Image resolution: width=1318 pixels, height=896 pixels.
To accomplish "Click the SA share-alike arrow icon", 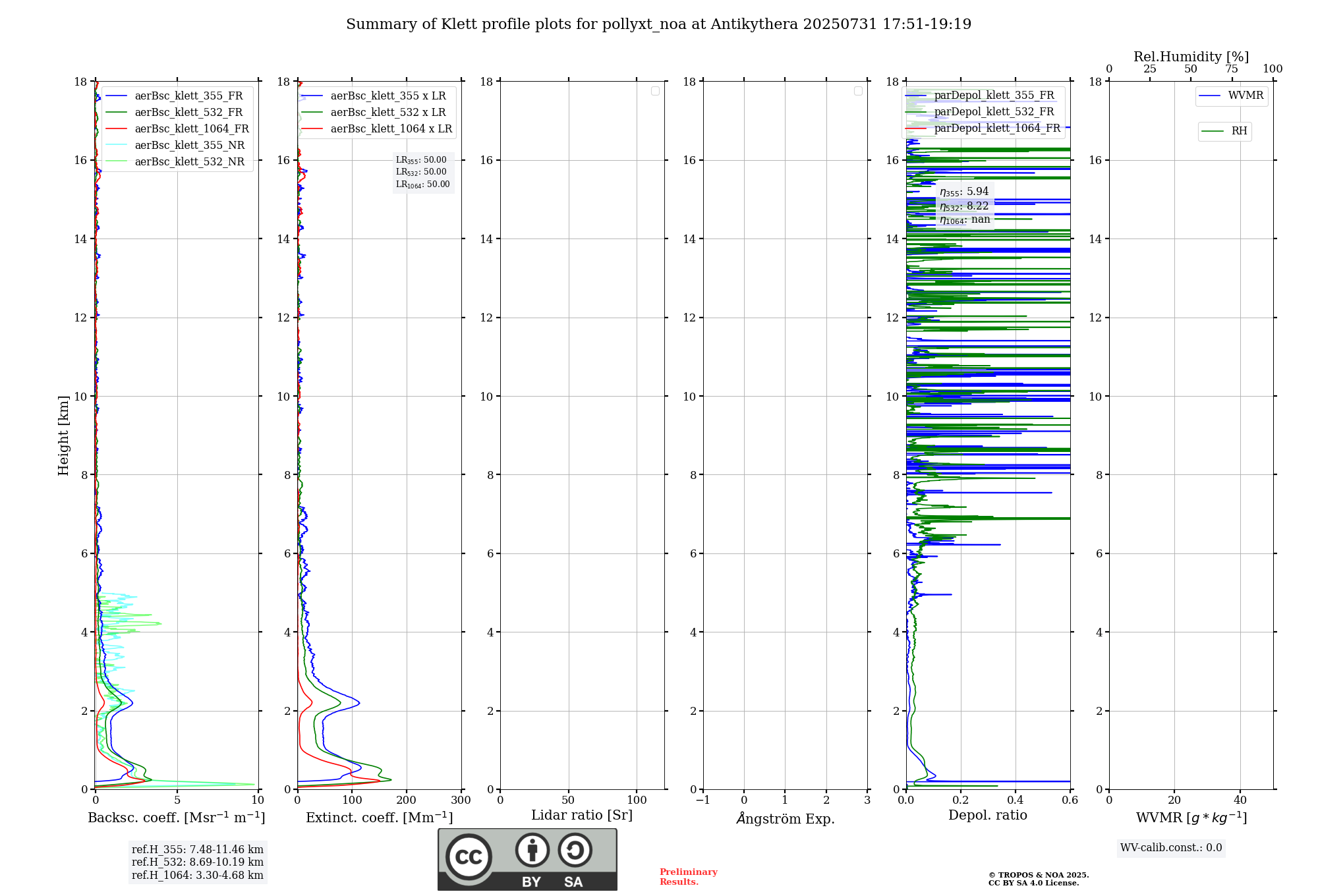I will (x=575, y=849).
